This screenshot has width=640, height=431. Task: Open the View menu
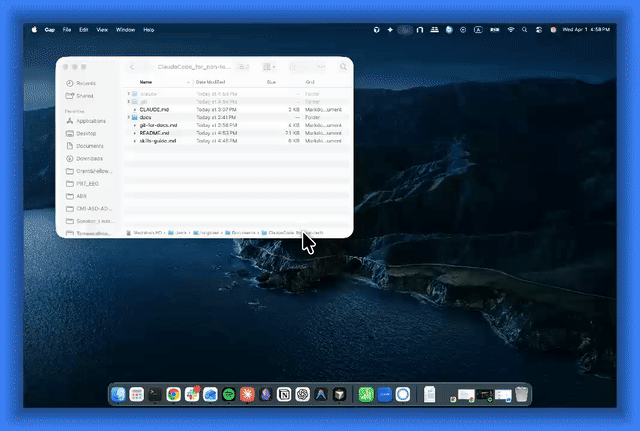pyautogui.click(x=102, y=30)
